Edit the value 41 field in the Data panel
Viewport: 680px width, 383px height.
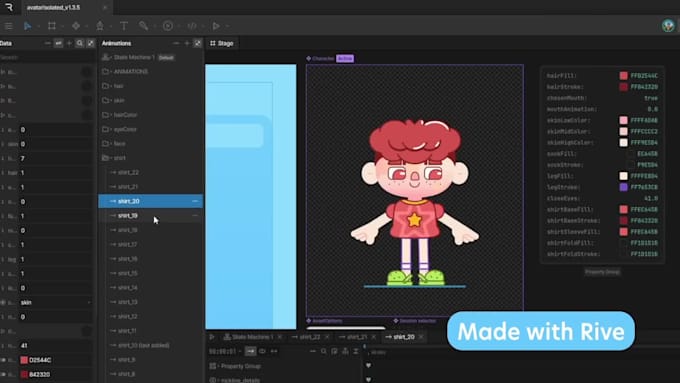coord(56,346)
